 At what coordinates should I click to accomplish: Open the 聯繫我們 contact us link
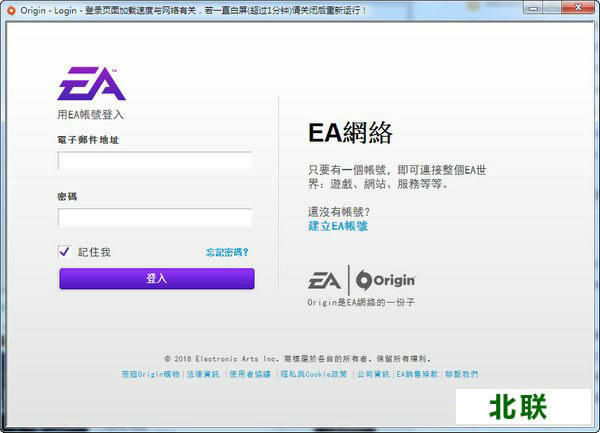tap(461, 374)
